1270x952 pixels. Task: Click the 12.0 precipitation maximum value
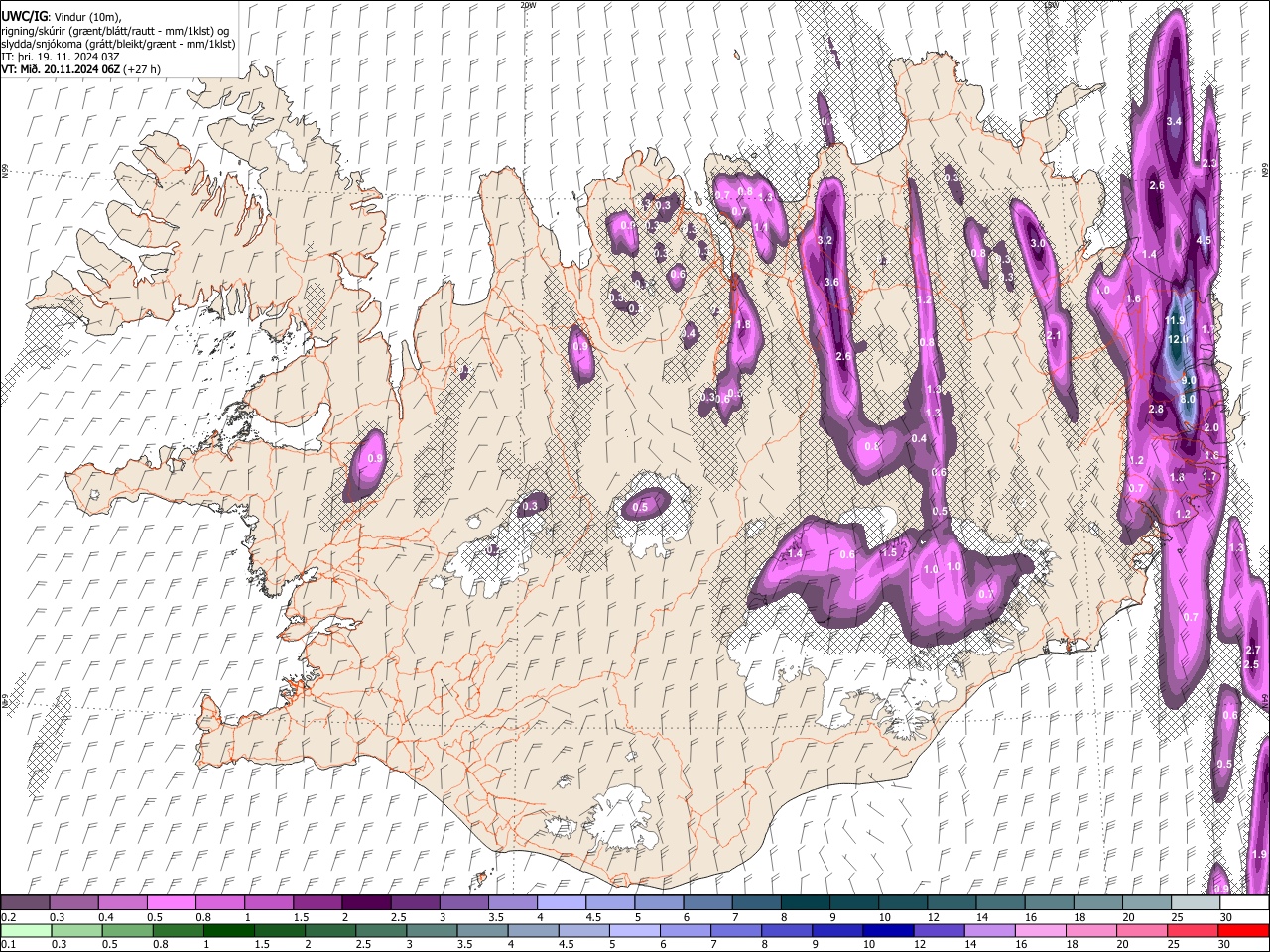(1178, 339)
